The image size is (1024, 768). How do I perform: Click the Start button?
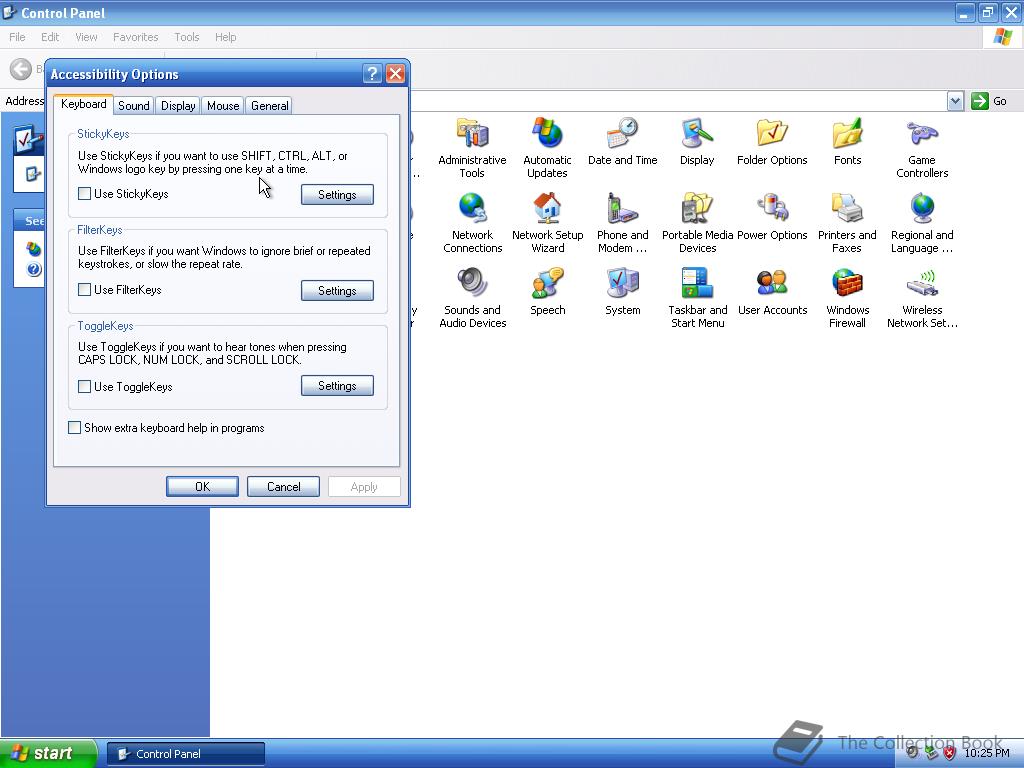(x=48, y=753)
